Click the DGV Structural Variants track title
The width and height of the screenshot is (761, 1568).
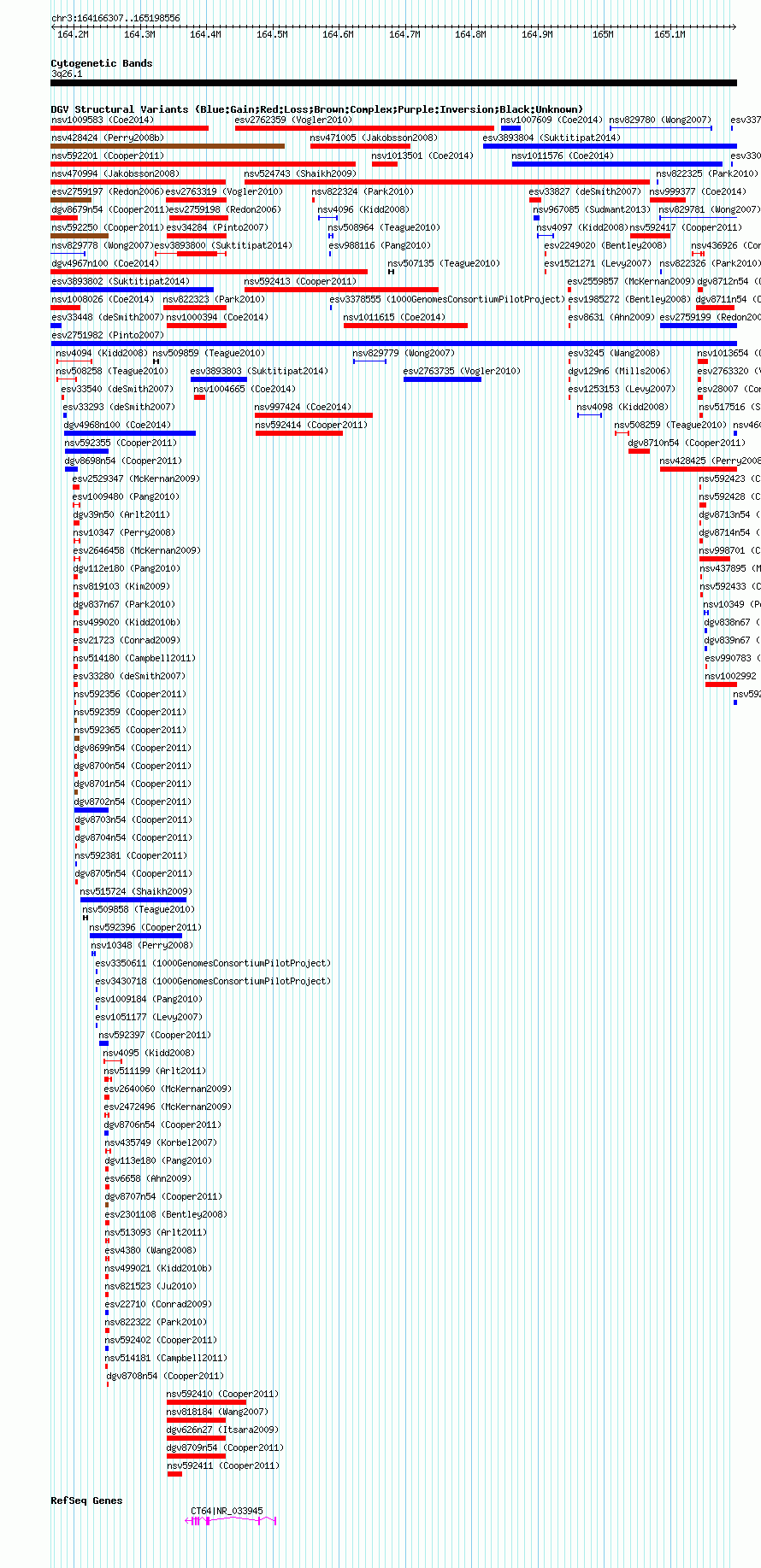click(x=317, y=109)
